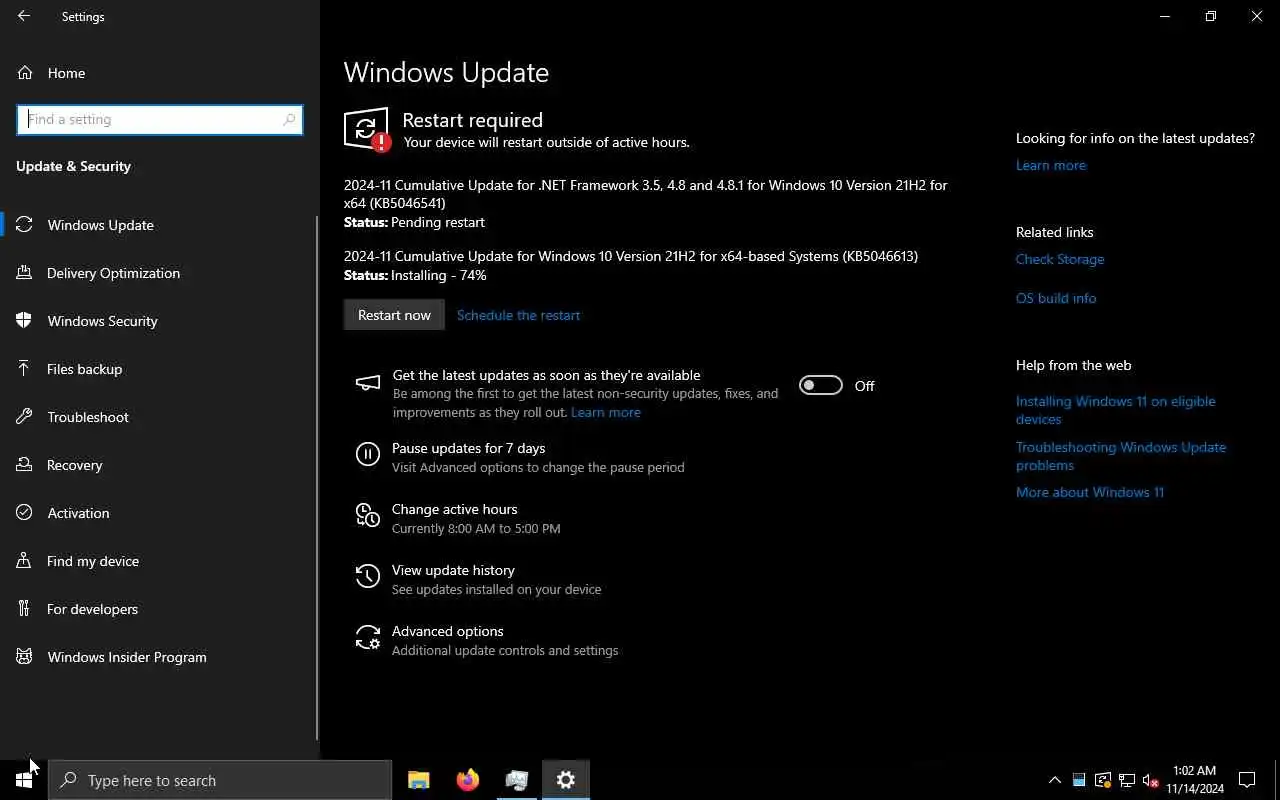Click the pause icon beside Pause updates
This screenshot has width=1280, height=800.
(x=368, y=456)
